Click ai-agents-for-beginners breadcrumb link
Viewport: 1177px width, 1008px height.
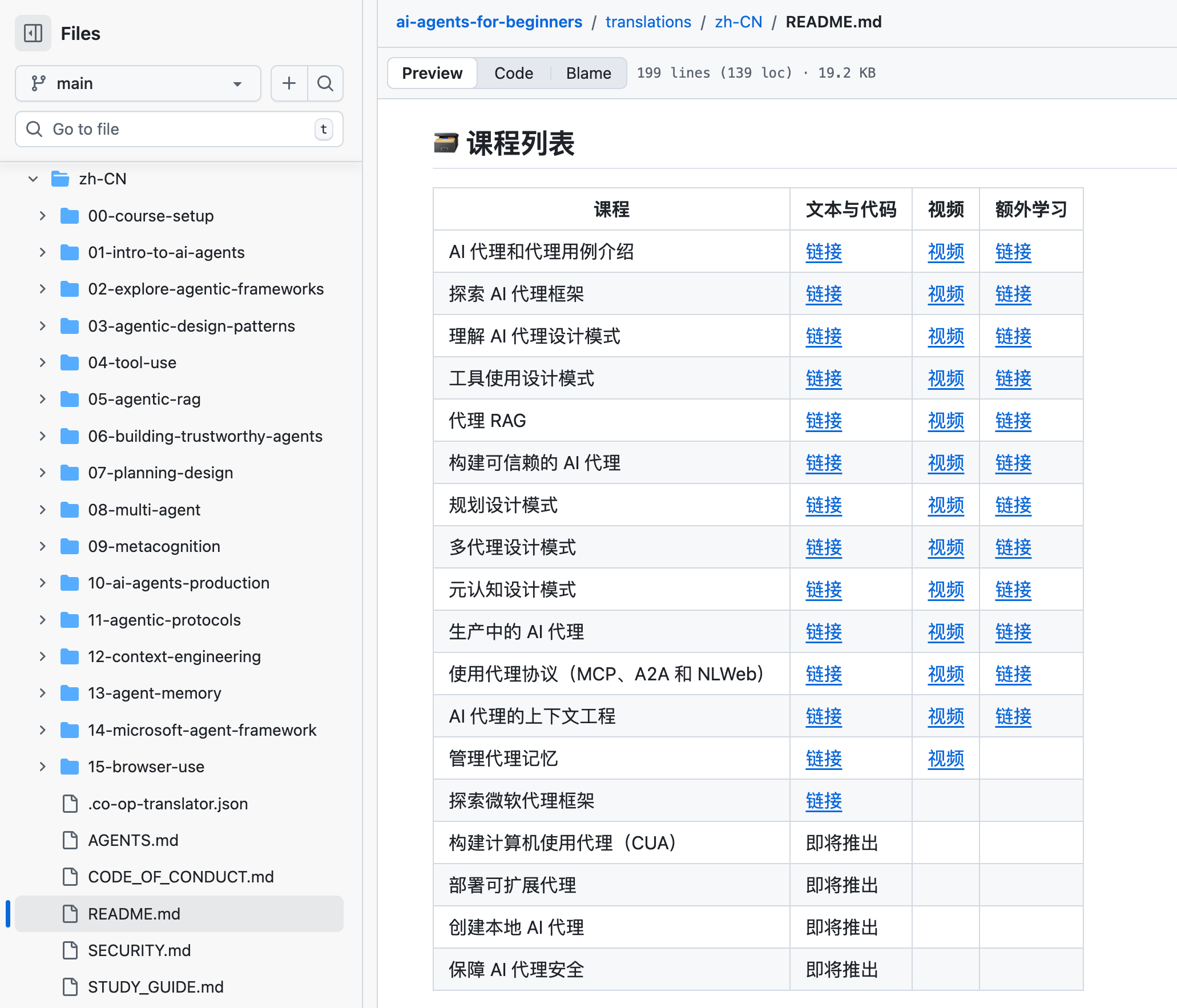coord(489,22)
